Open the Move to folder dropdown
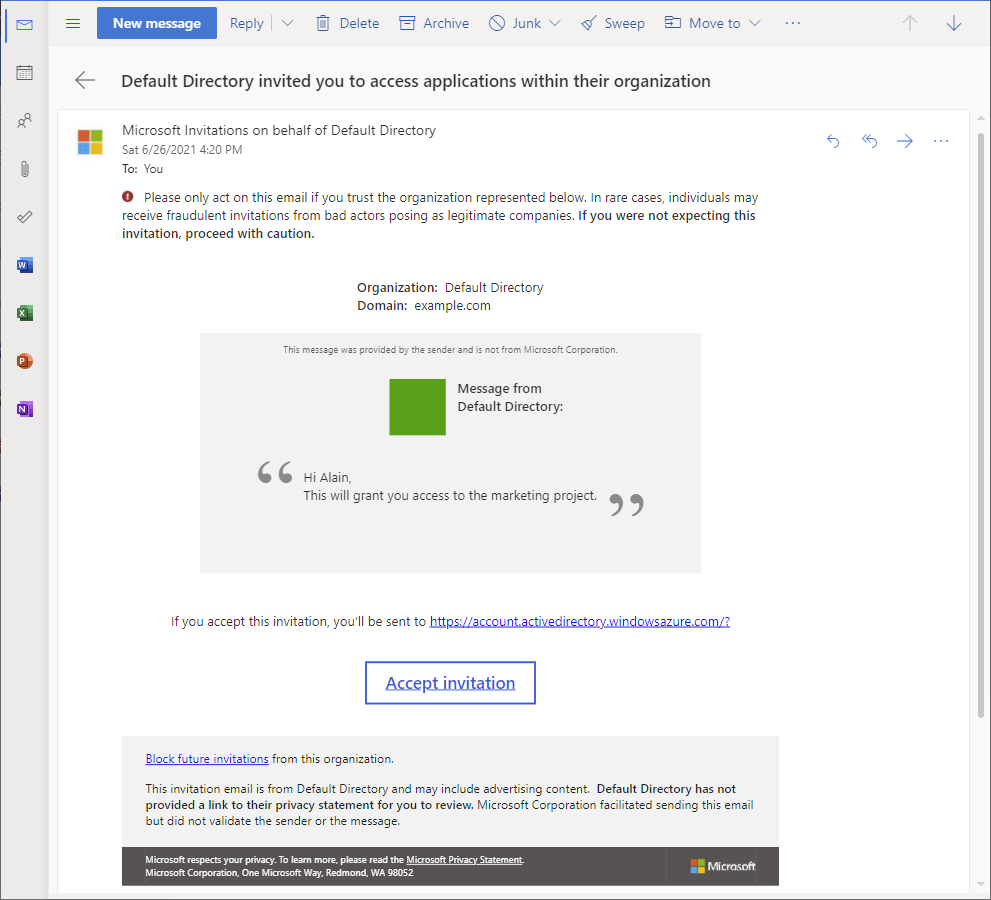Viewport: 991px width, 900px height. coord(755,22)
